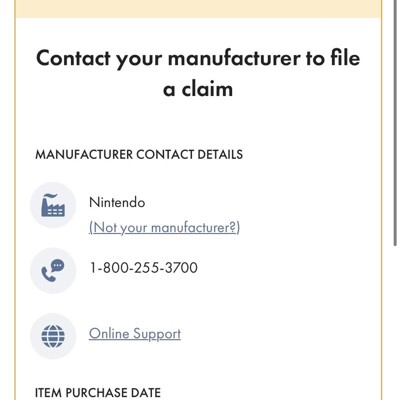The height and width of the screenshot is (400, 400).
Task: Click the speech bubble on phone icon
Action: point(58,265)
